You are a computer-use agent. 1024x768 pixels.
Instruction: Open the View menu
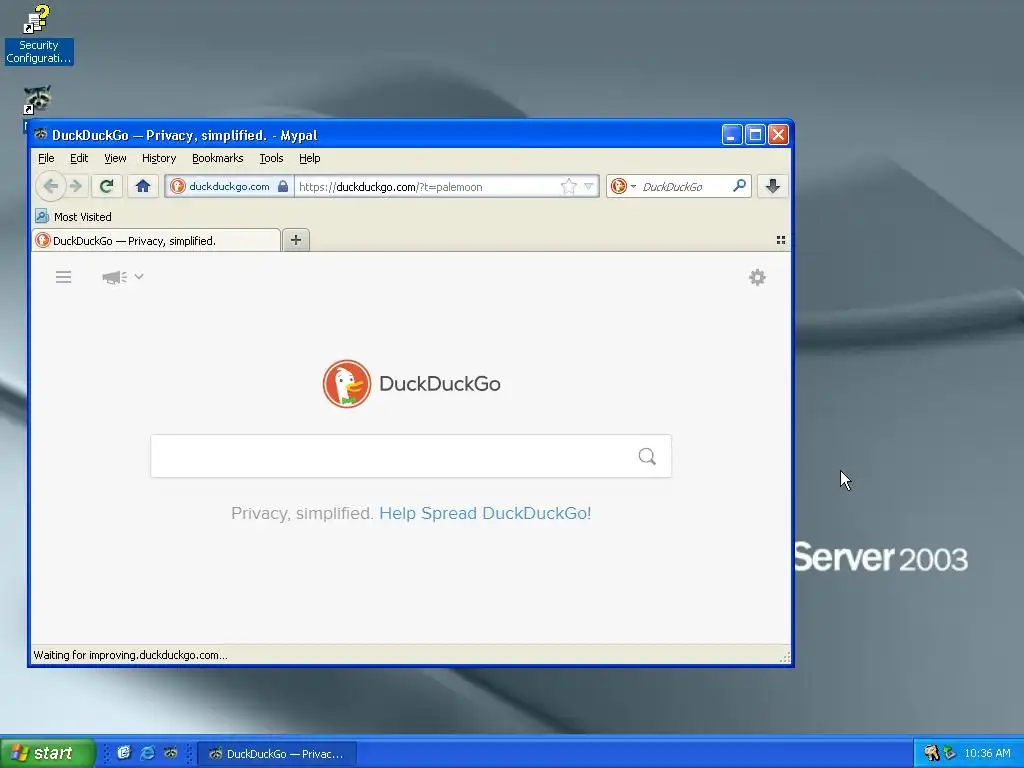click(x=115, y=158)
